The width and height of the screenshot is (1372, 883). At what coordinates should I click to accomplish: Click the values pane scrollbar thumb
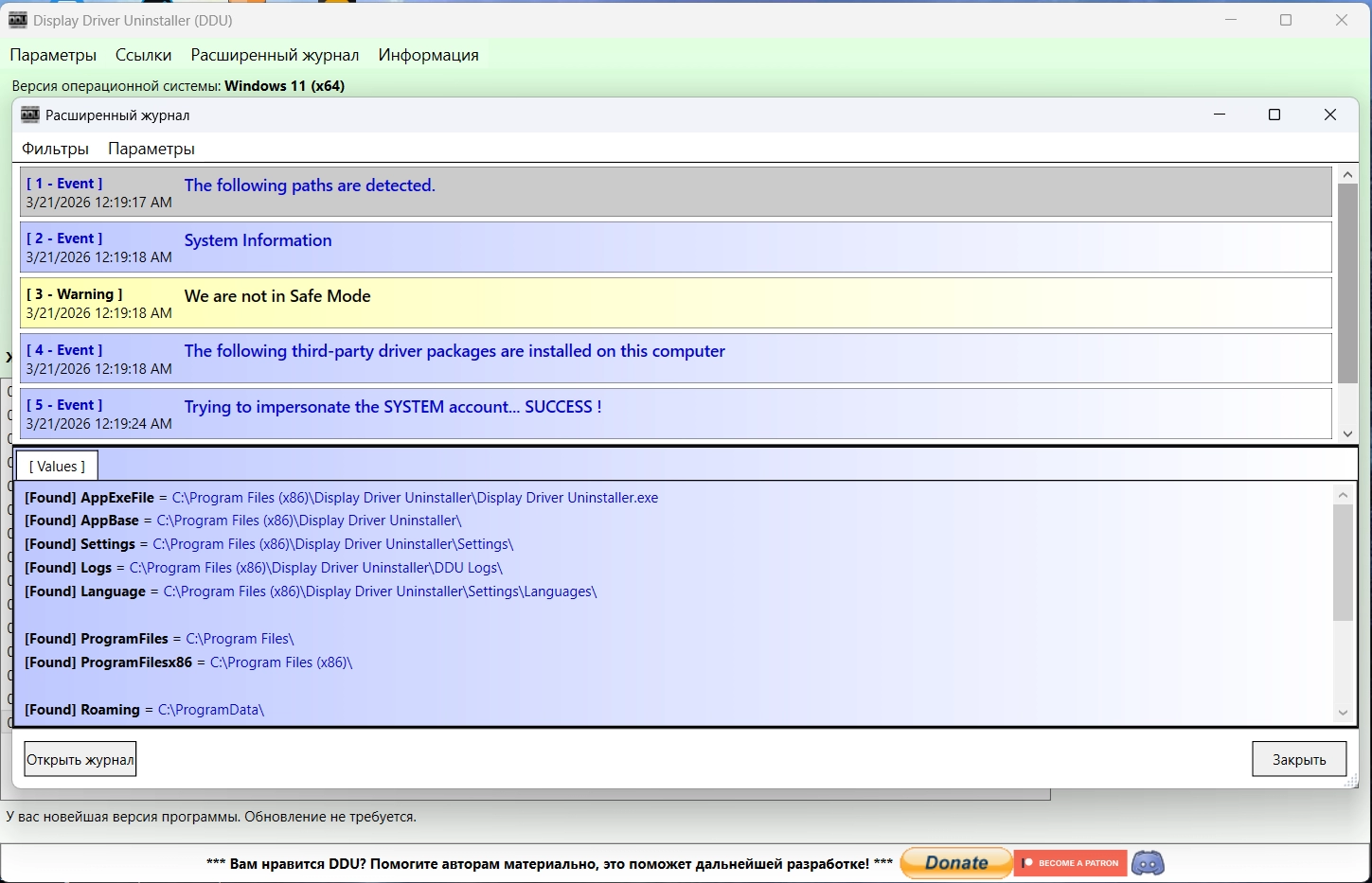(x=1343, y=562)
